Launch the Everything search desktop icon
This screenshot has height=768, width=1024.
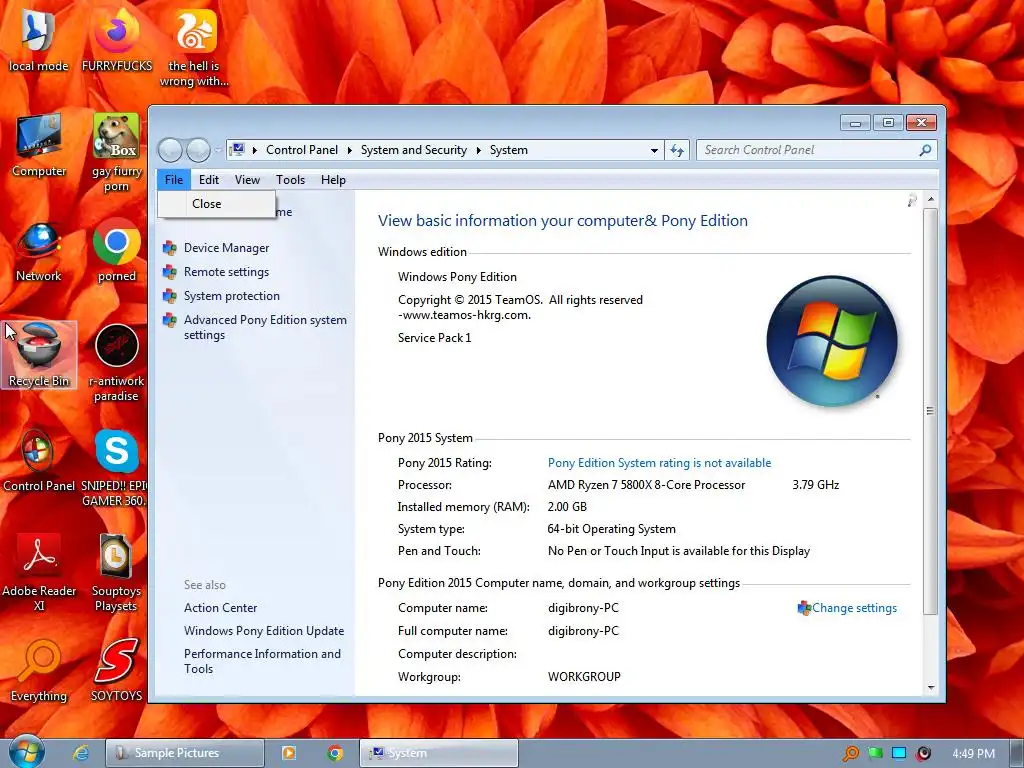pyautogui.click(x=38, y=670)
